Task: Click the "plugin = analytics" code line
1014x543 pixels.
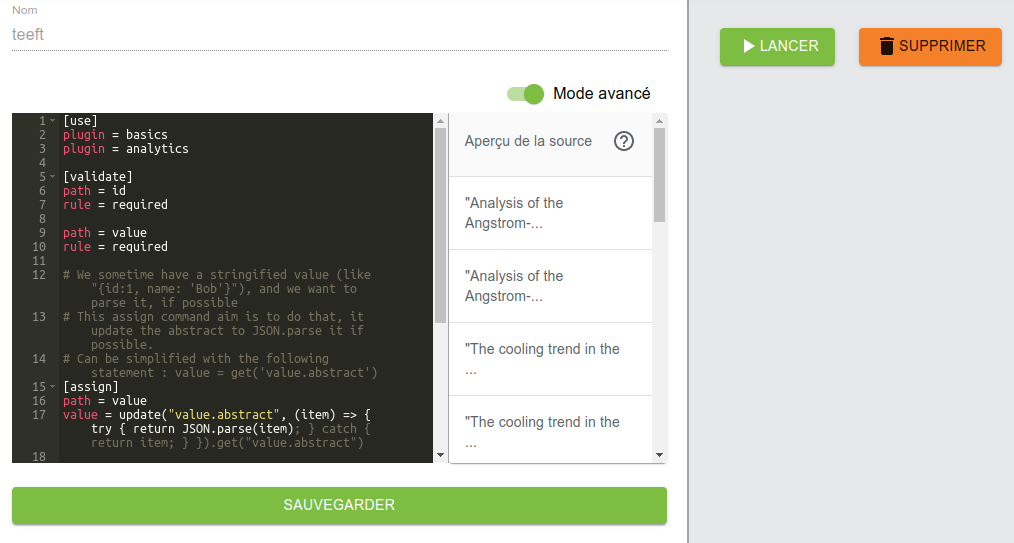Action: [126, 149]
